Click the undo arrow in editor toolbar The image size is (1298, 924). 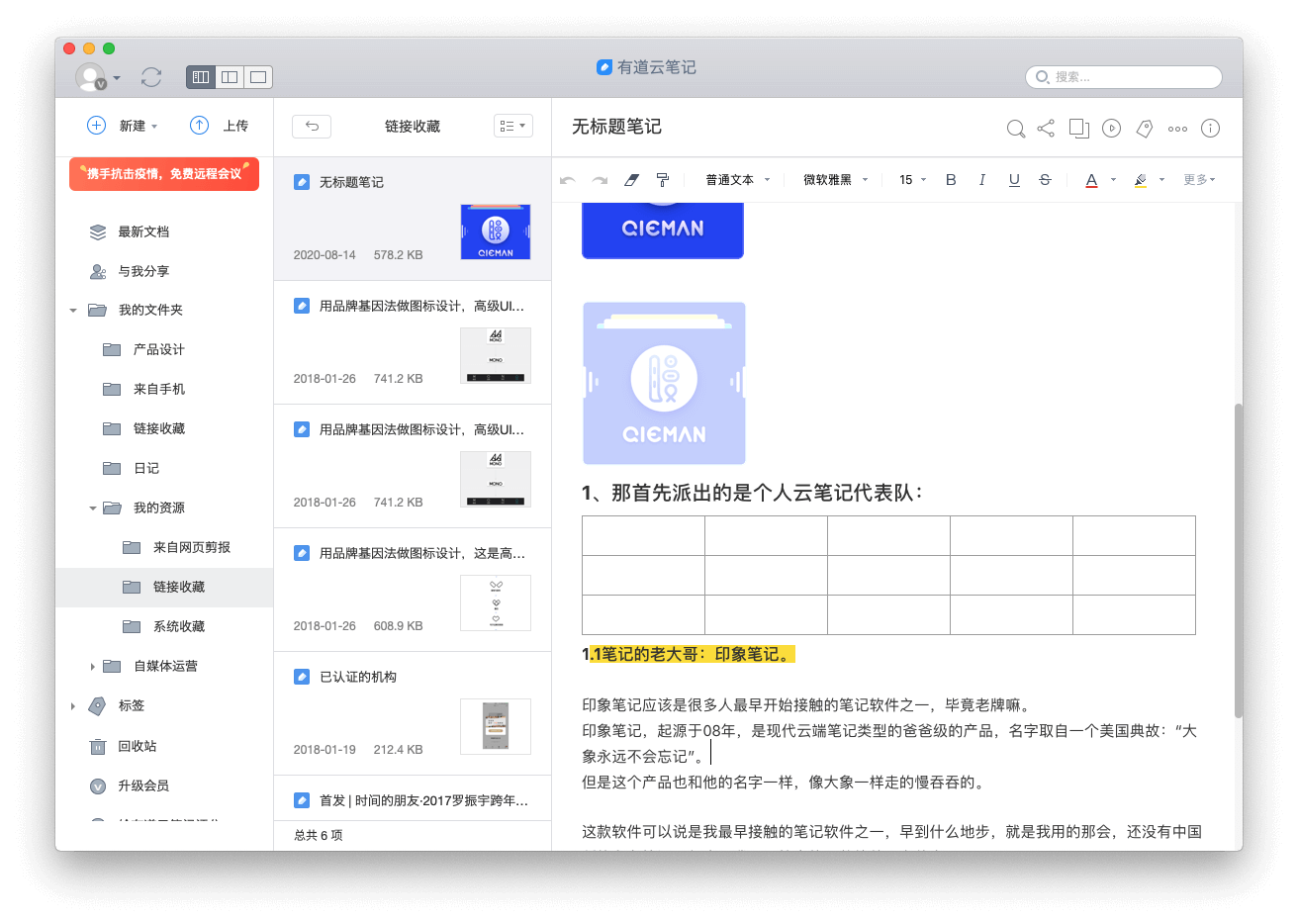[x=567, y=180]
